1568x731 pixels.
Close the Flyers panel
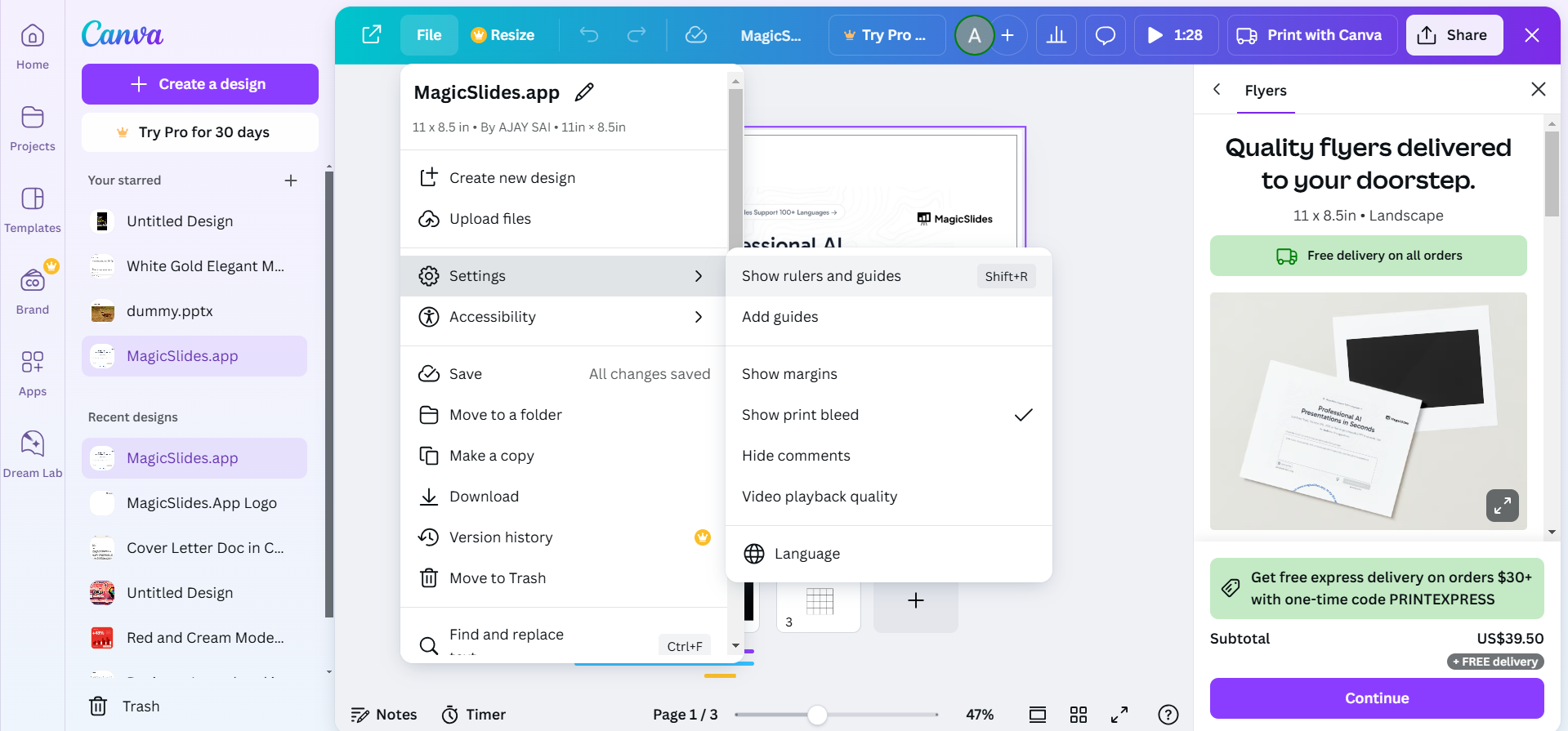[1538, 89]
